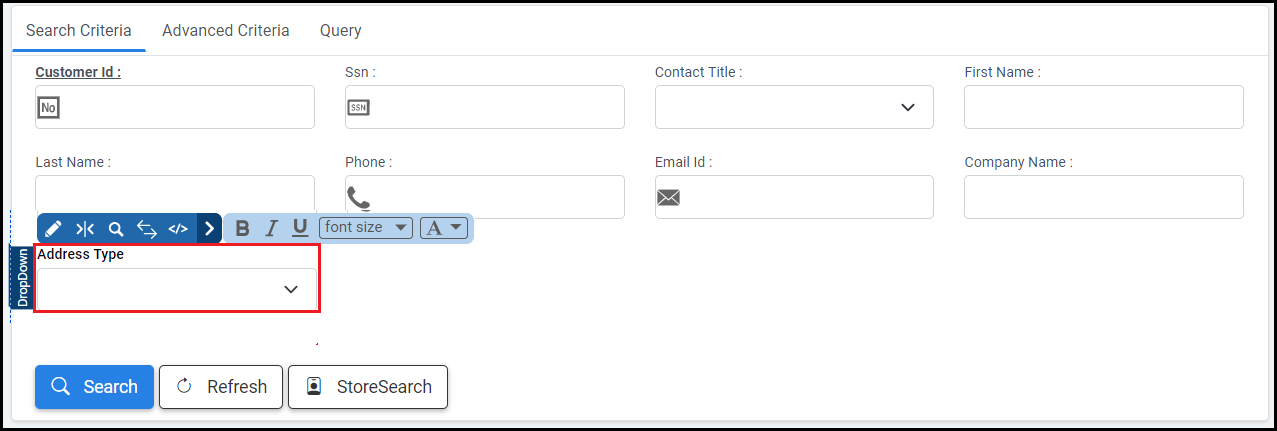Open the Query tab

[x=340, y=30]
